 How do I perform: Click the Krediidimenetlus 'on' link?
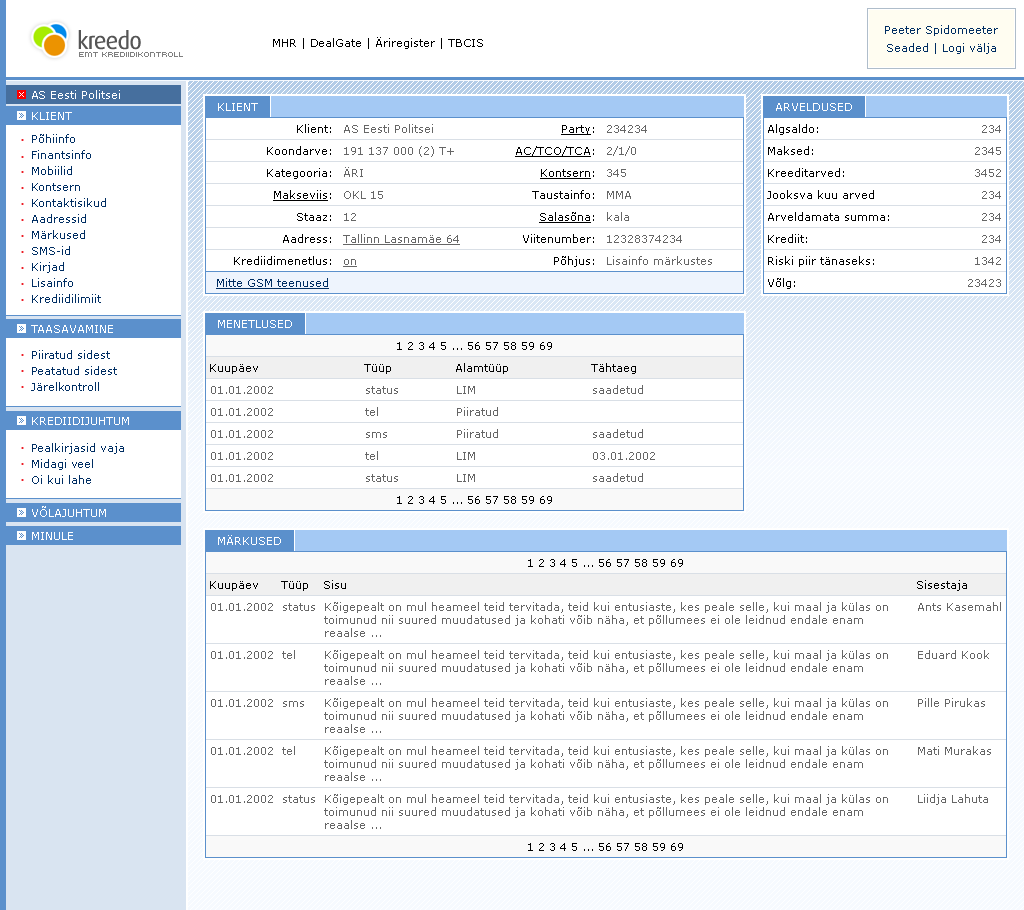350,261
